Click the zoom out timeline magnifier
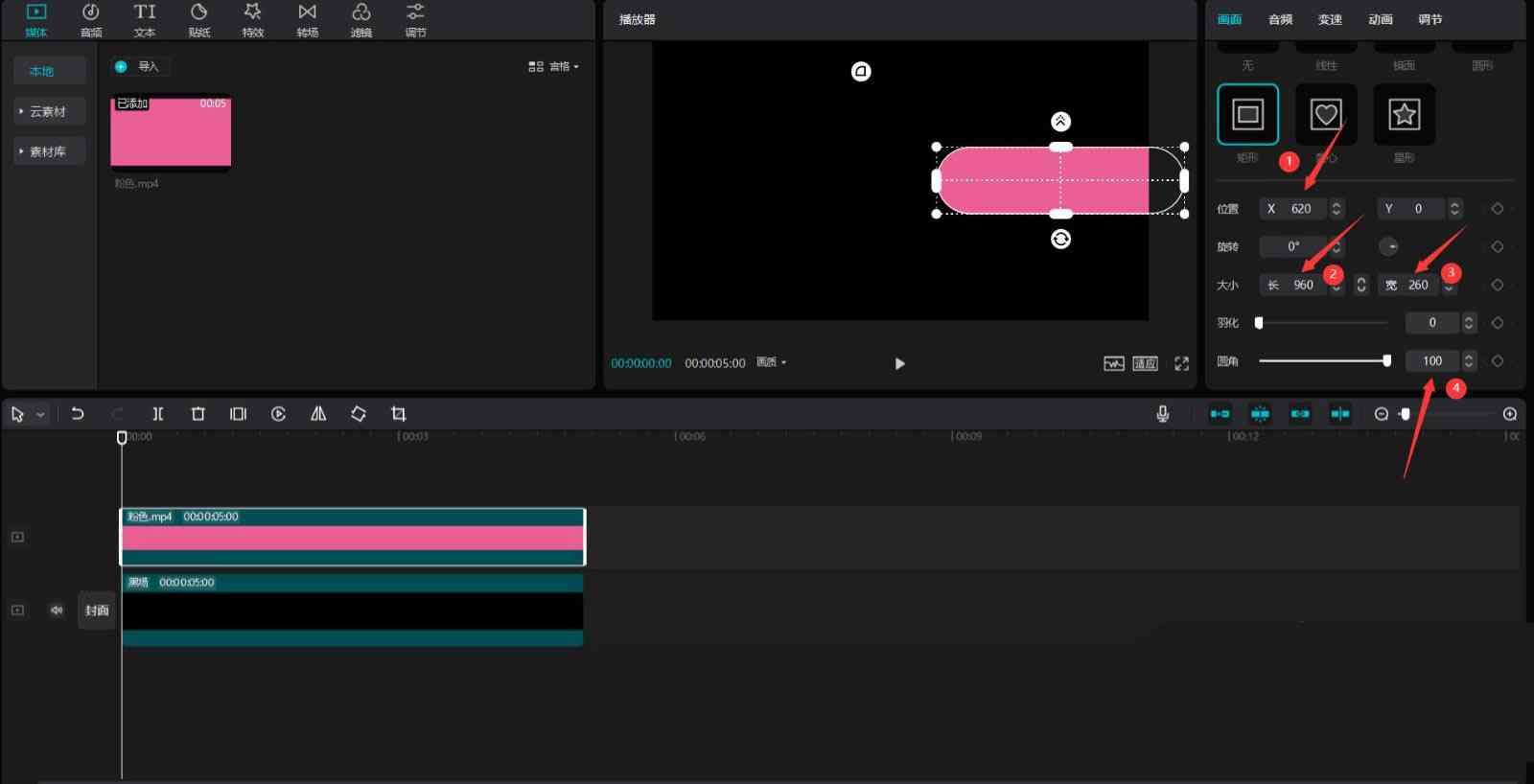The image size is (1534, 784). point(1382,414)
